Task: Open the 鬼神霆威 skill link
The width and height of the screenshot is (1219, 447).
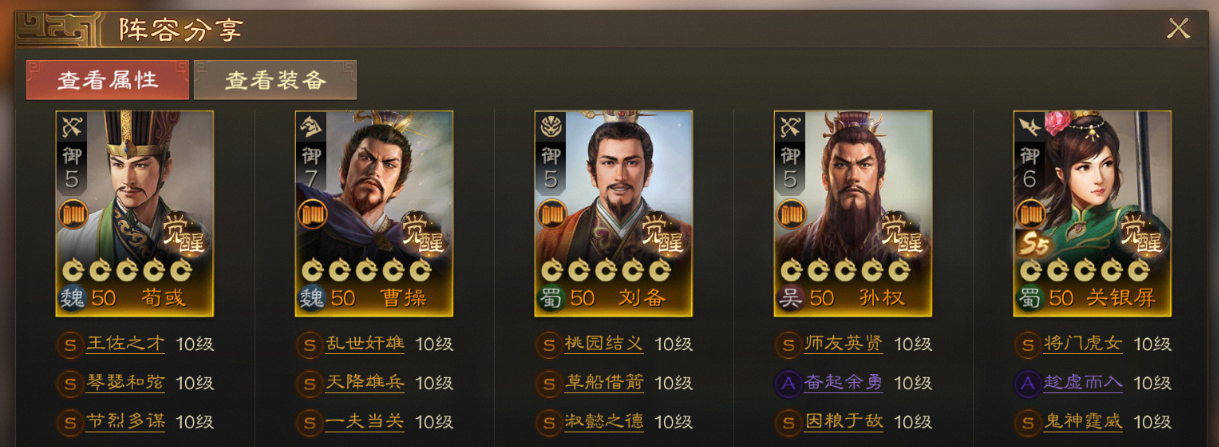Action: click(x=1083, y=422)
